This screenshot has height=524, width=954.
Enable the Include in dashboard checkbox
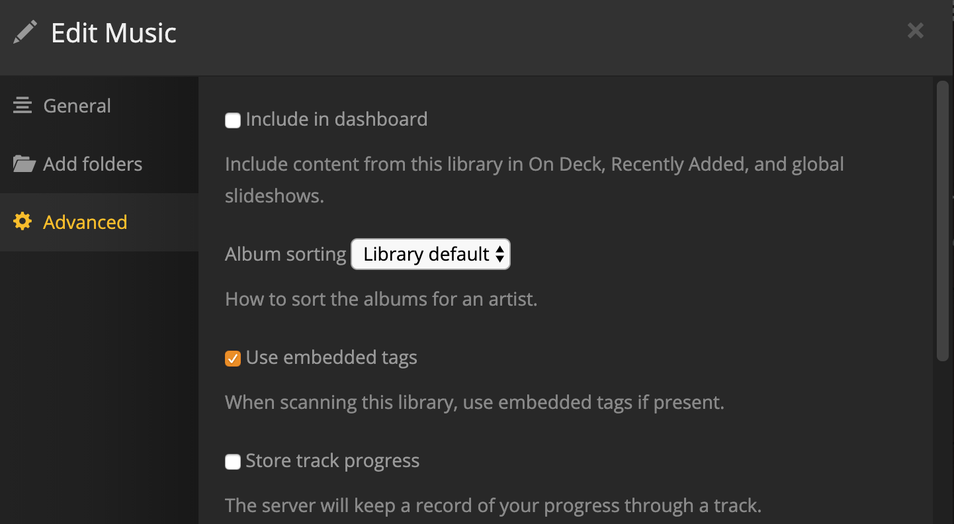233,120
